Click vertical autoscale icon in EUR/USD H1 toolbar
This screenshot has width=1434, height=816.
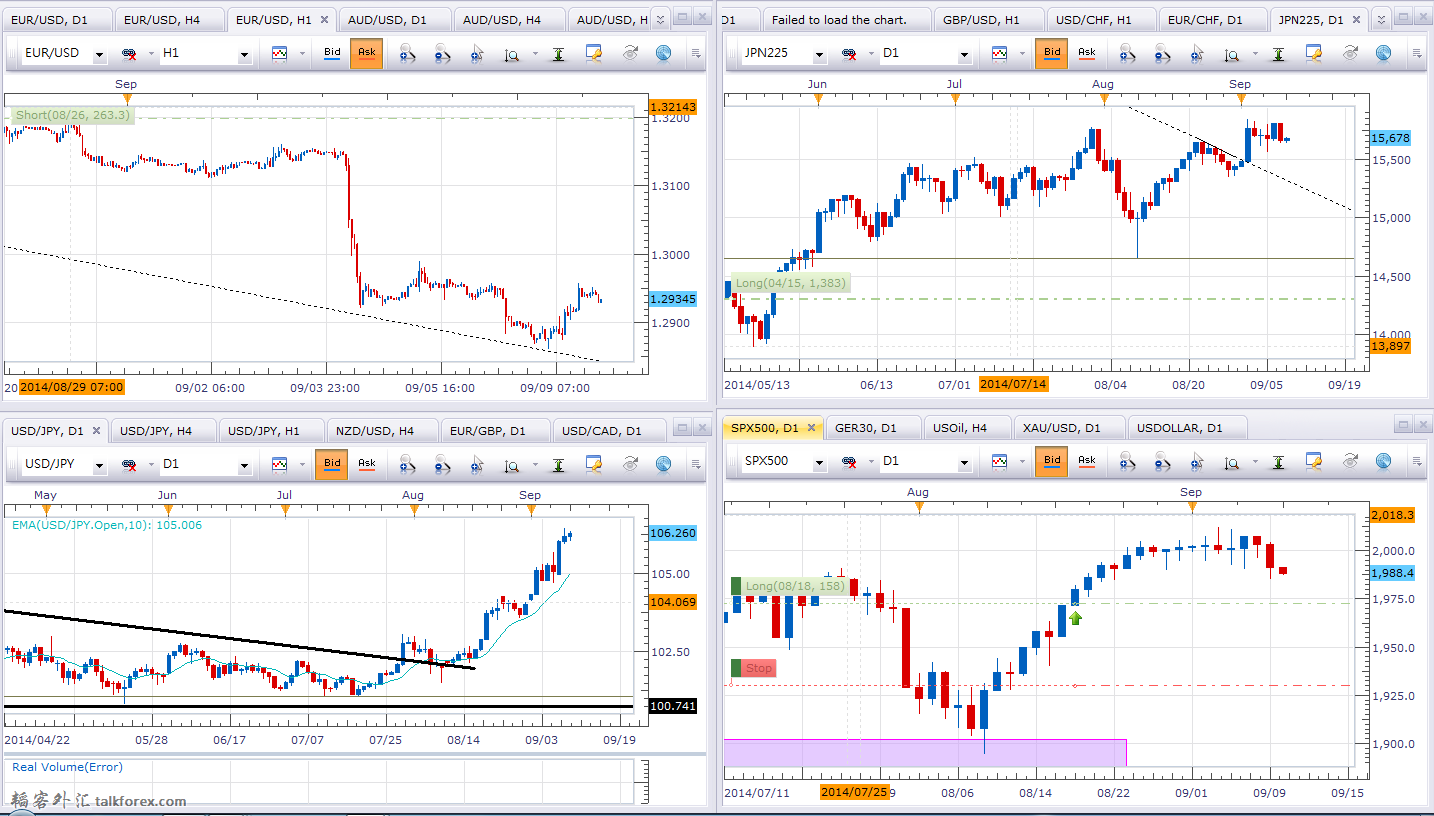pos(559,54)
